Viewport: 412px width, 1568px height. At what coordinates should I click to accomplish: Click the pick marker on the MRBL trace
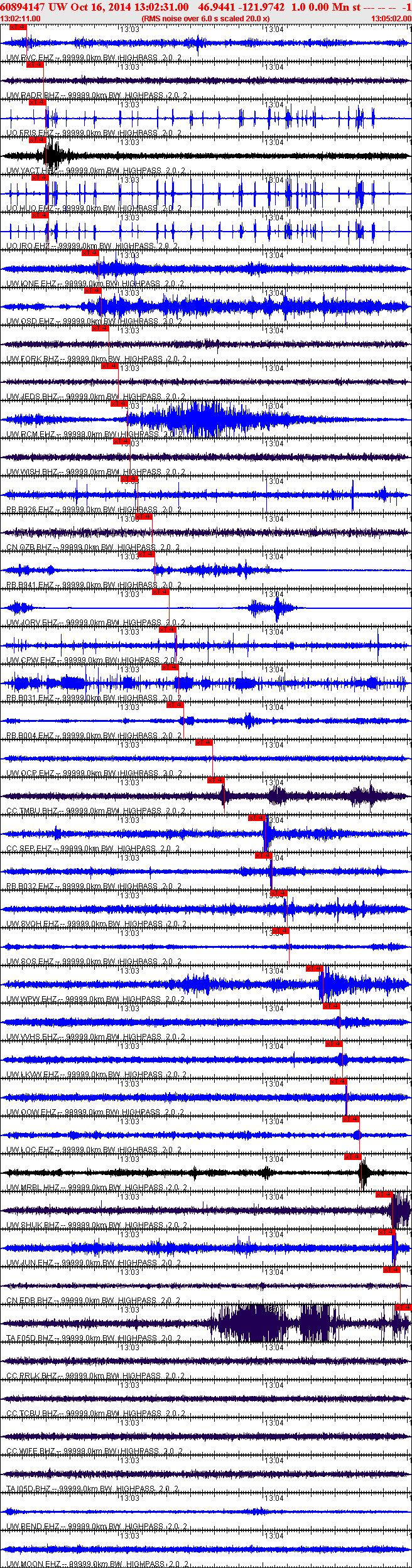tap(353, 1157)
